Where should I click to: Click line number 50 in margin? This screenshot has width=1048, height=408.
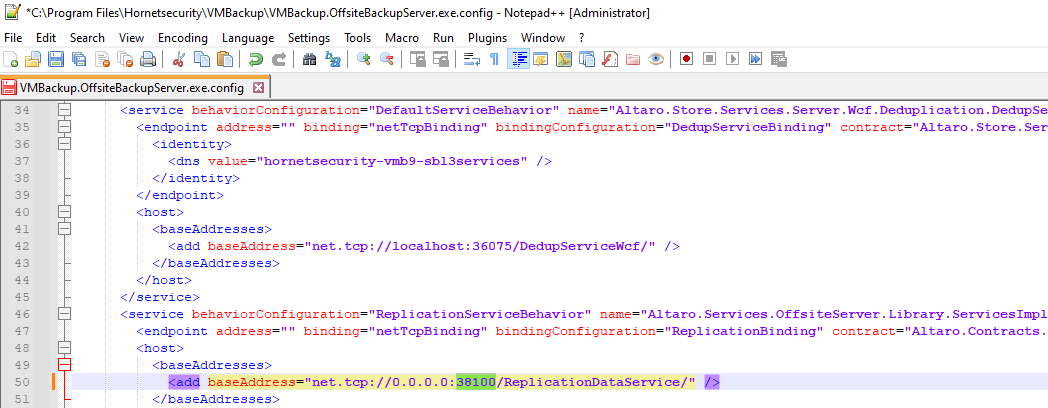pos(21,382)
